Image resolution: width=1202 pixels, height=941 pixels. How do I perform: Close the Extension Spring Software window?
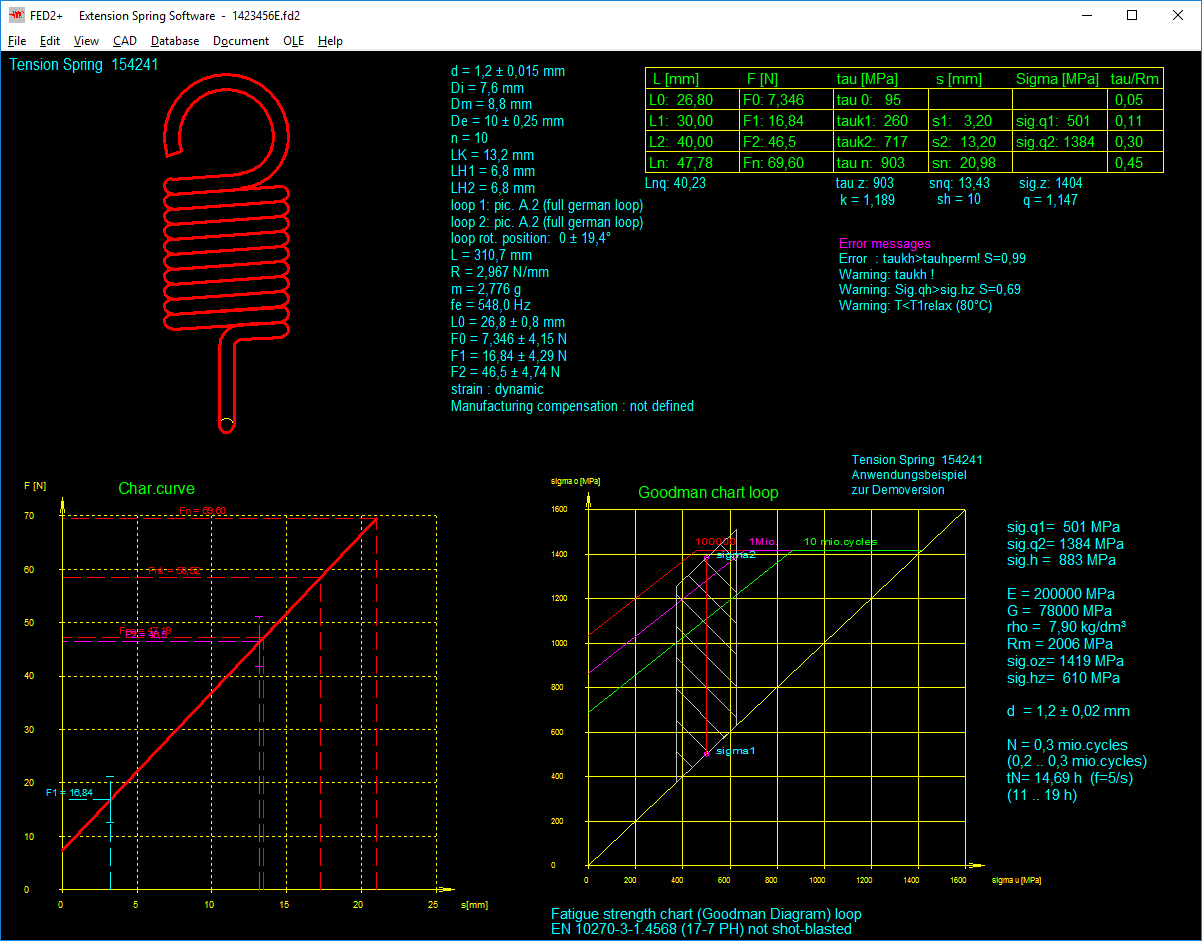click(x=1178, y=16)
